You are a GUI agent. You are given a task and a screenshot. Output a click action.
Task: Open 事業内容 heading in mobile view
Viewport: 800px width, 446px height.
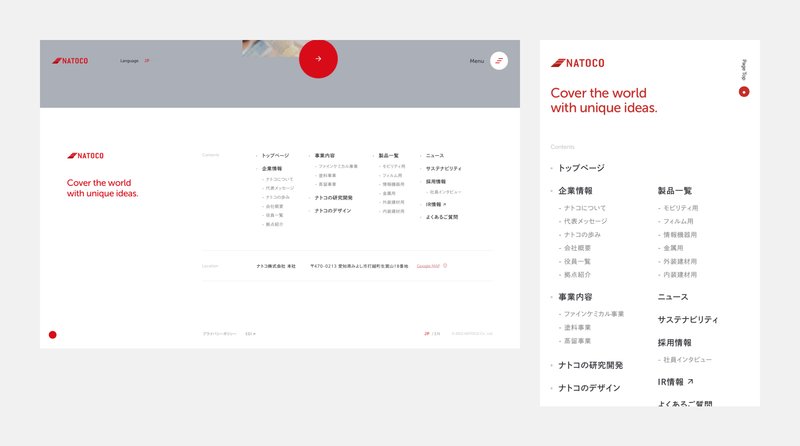pyautogui.click(x=575, y=297)
